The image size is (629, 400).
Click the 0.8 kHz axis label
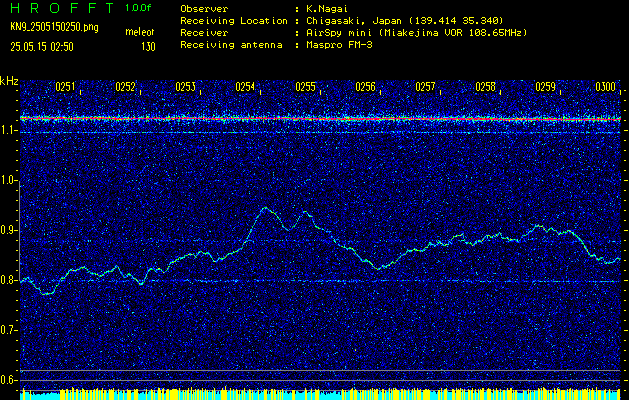click(8, 280)
